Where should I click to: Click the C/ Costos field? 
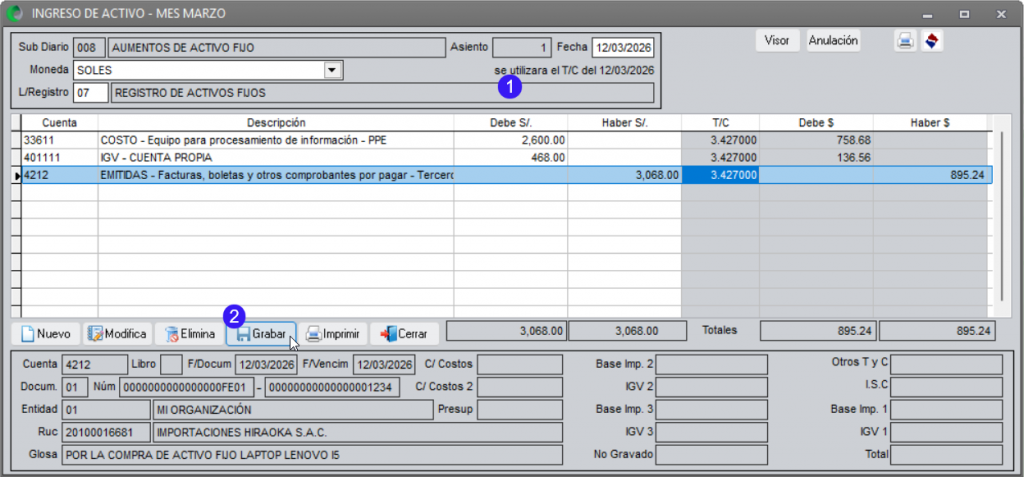[x=520, y=364]
